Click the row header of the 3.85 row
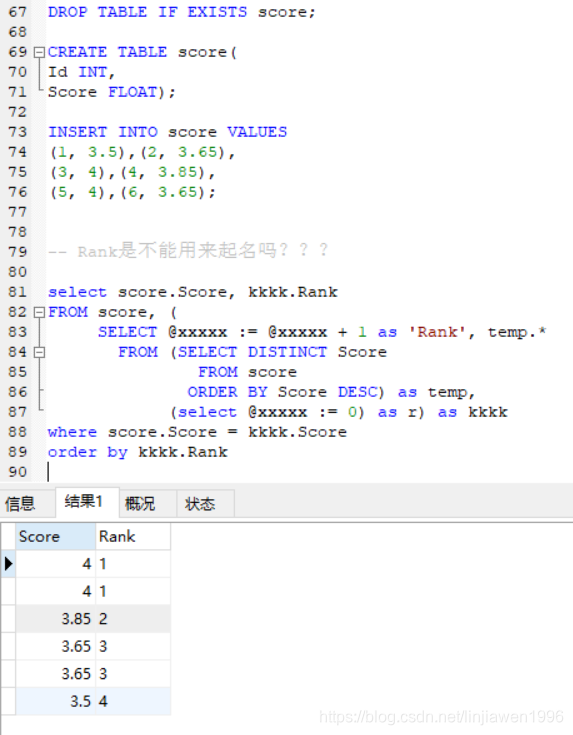The height and width of the screenshot is (735, 573). tap(8, 619)
